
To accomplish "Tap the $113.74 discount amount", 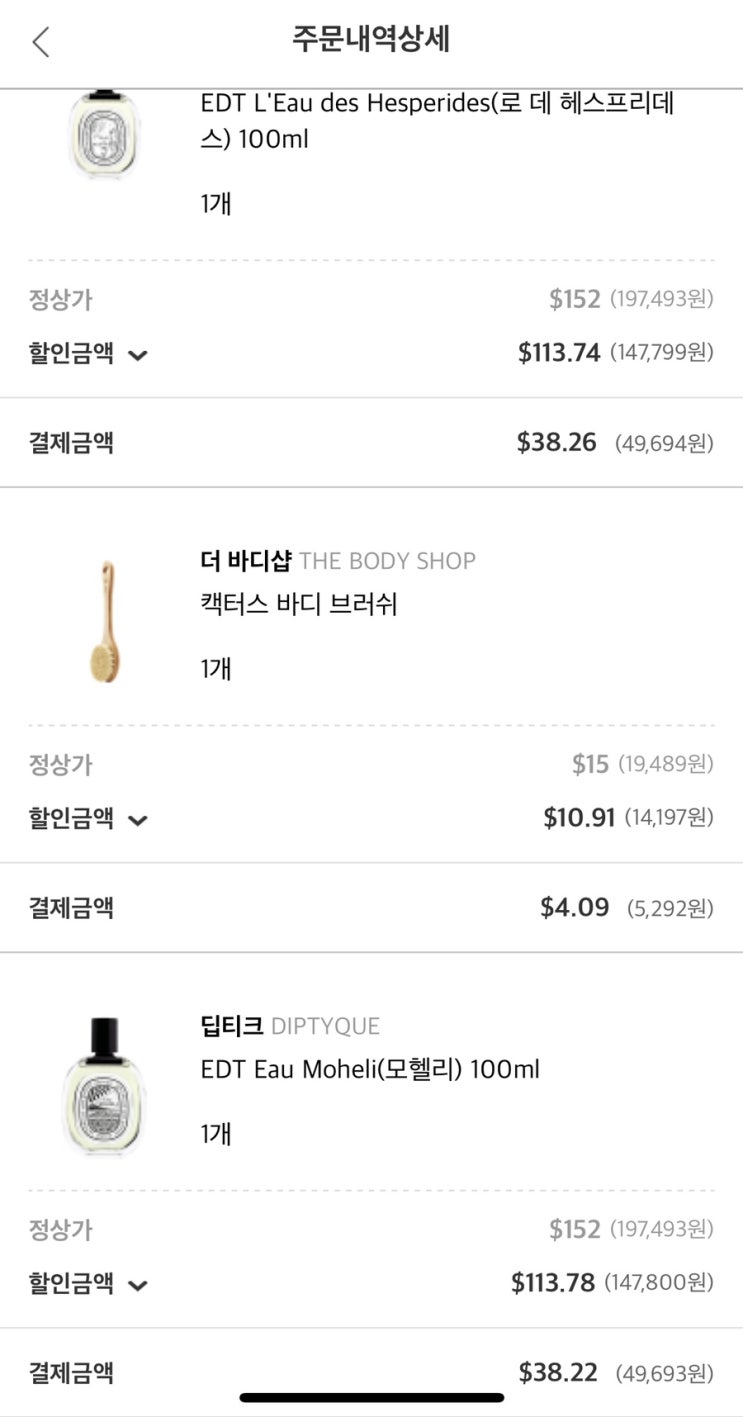I will click(x=559, y=352).
